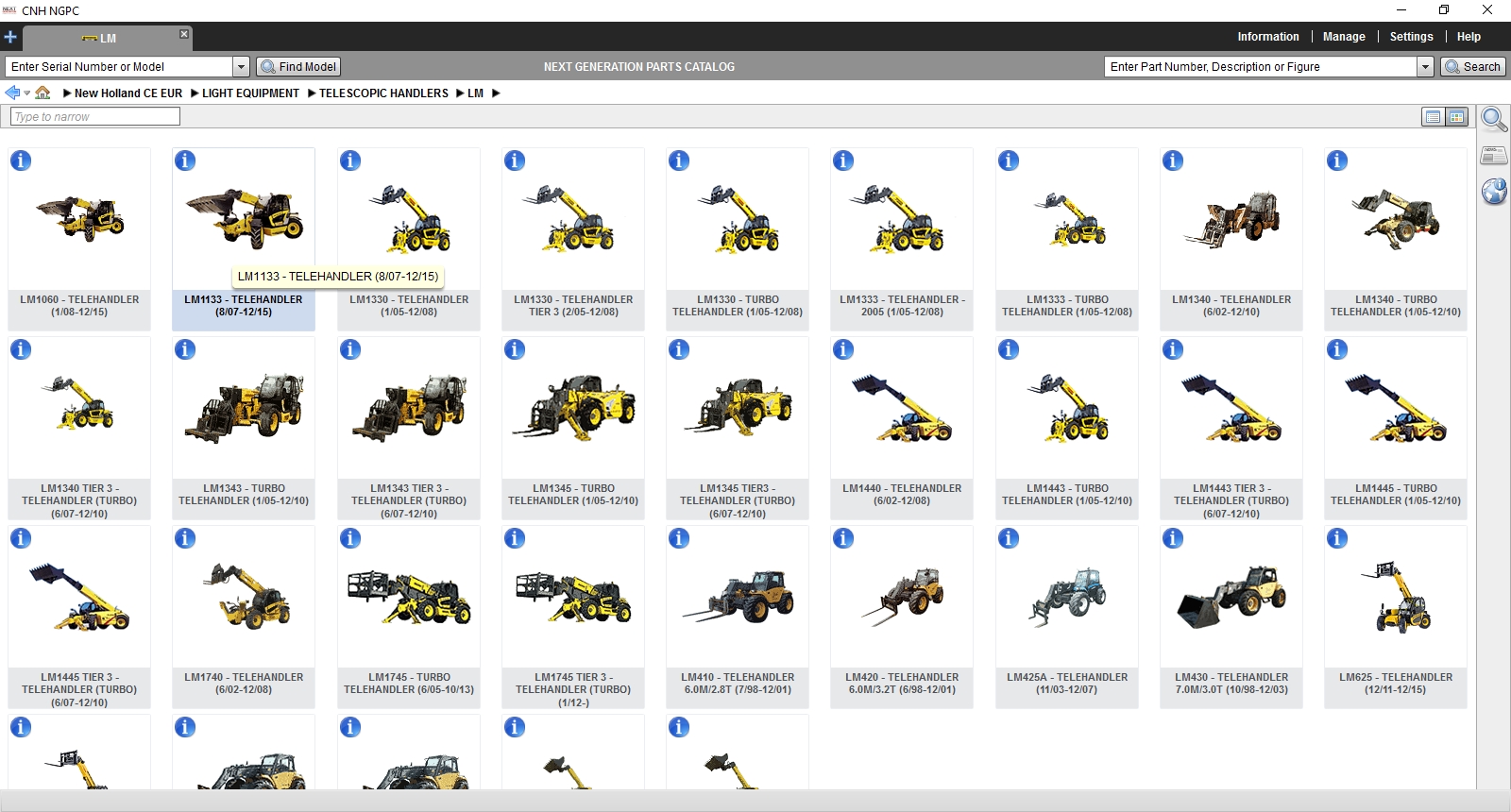Open the Information menu
Screen dimensions: 1511x812
pos(1268,37)
